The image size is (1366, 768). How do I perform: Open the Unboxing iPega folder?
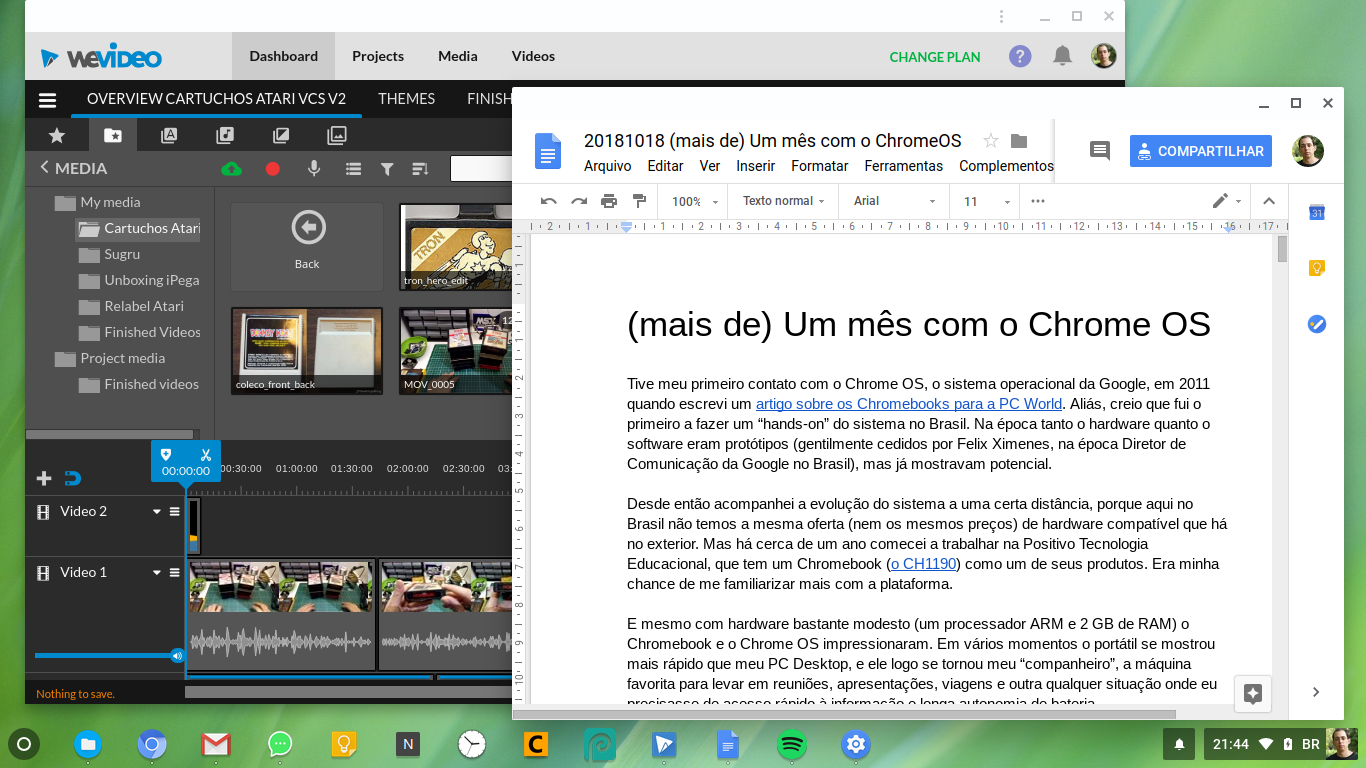(x=139, y=280)
